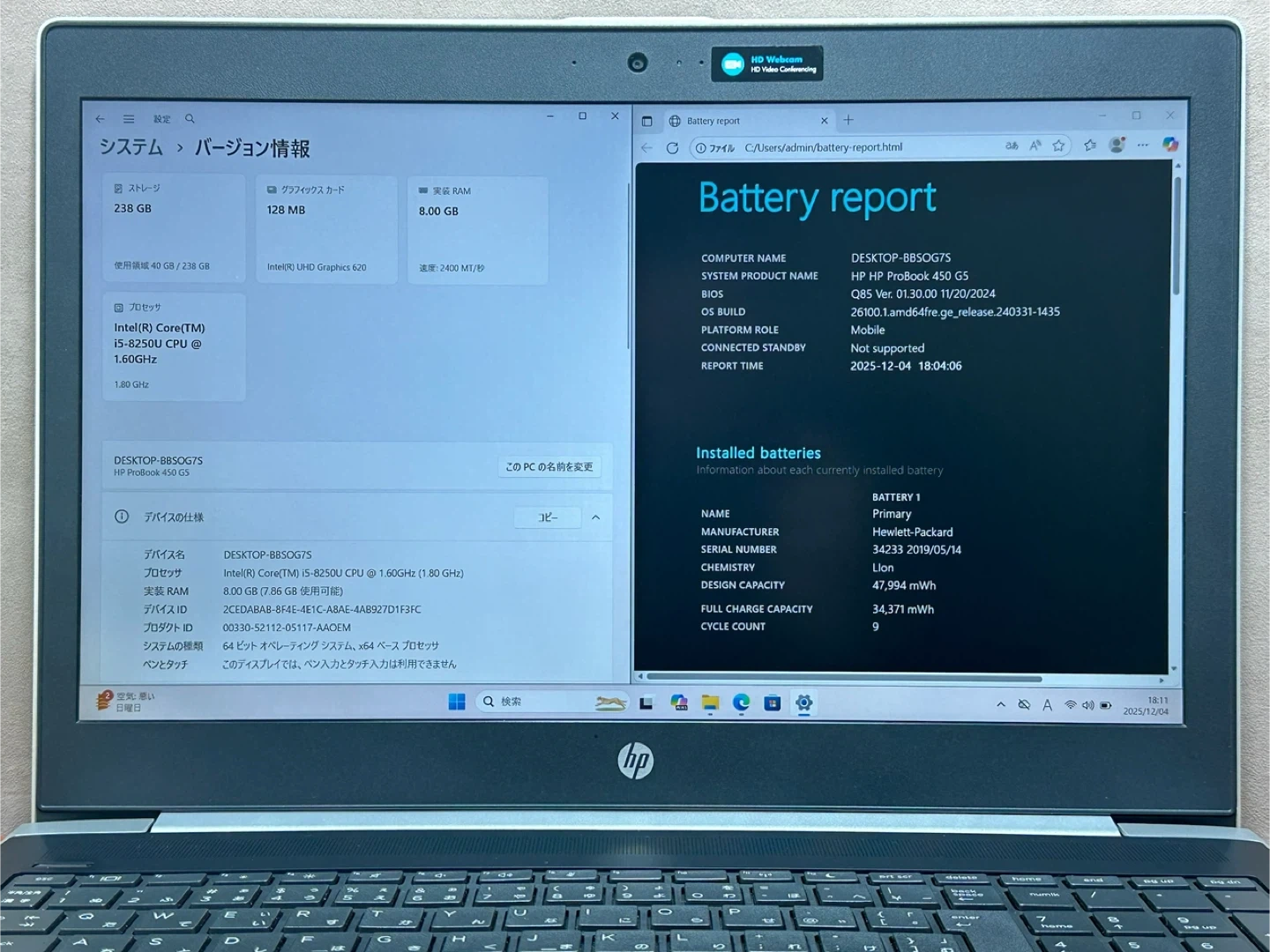Viewport: 1270px width, 952px height.
Task: Open the Edge profile avatar icon
Action: (1117, 145)
